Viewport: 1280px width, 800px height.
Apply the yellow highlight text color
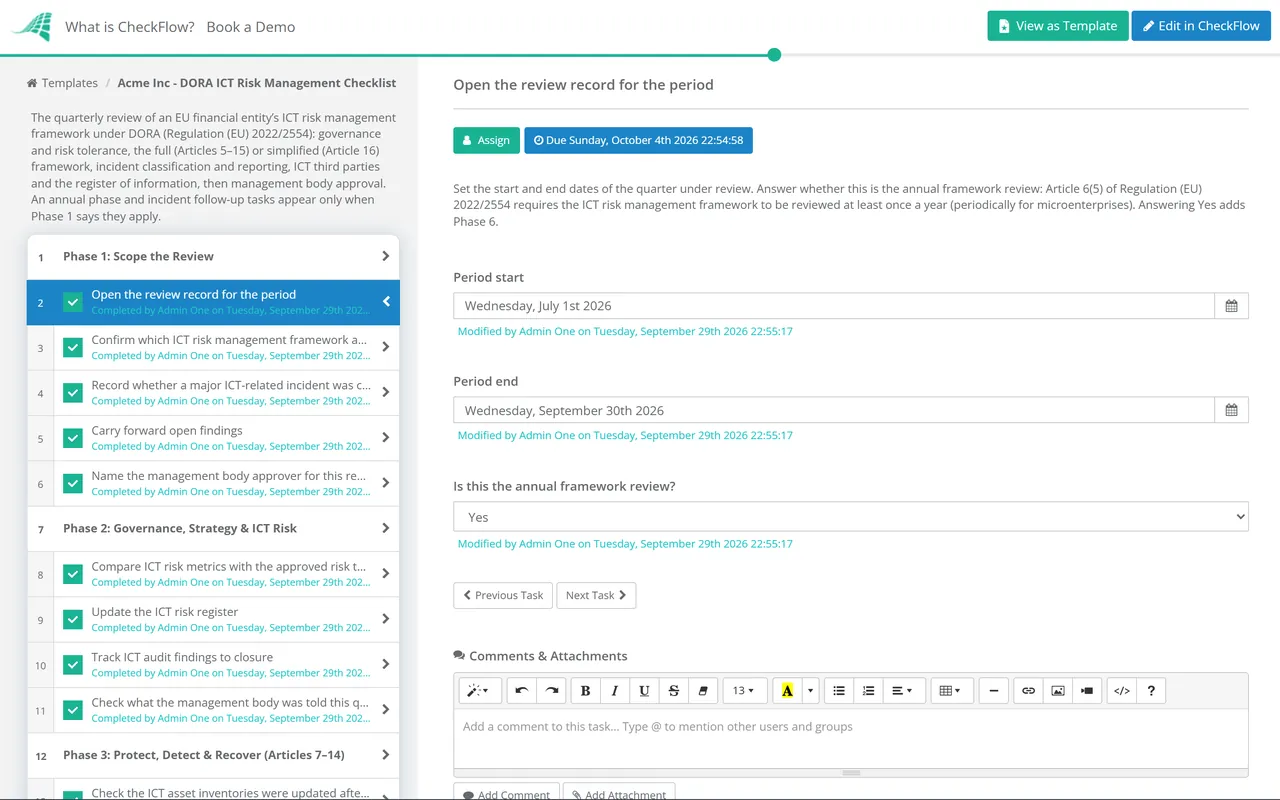coord(787,690)
